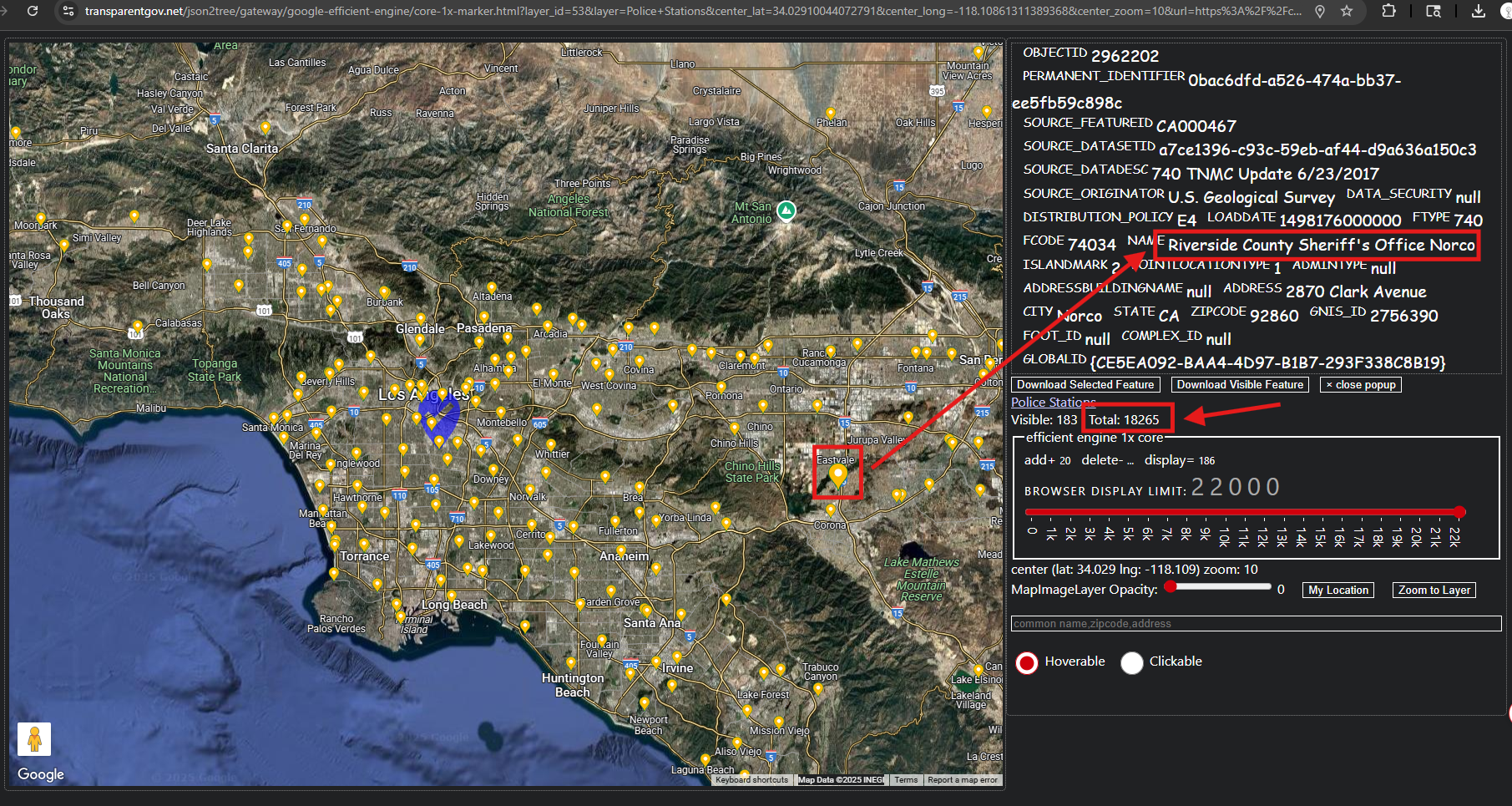Click the marker above Santa Clarita label
Screen dimensions: 1512x806
pos(265,128)
